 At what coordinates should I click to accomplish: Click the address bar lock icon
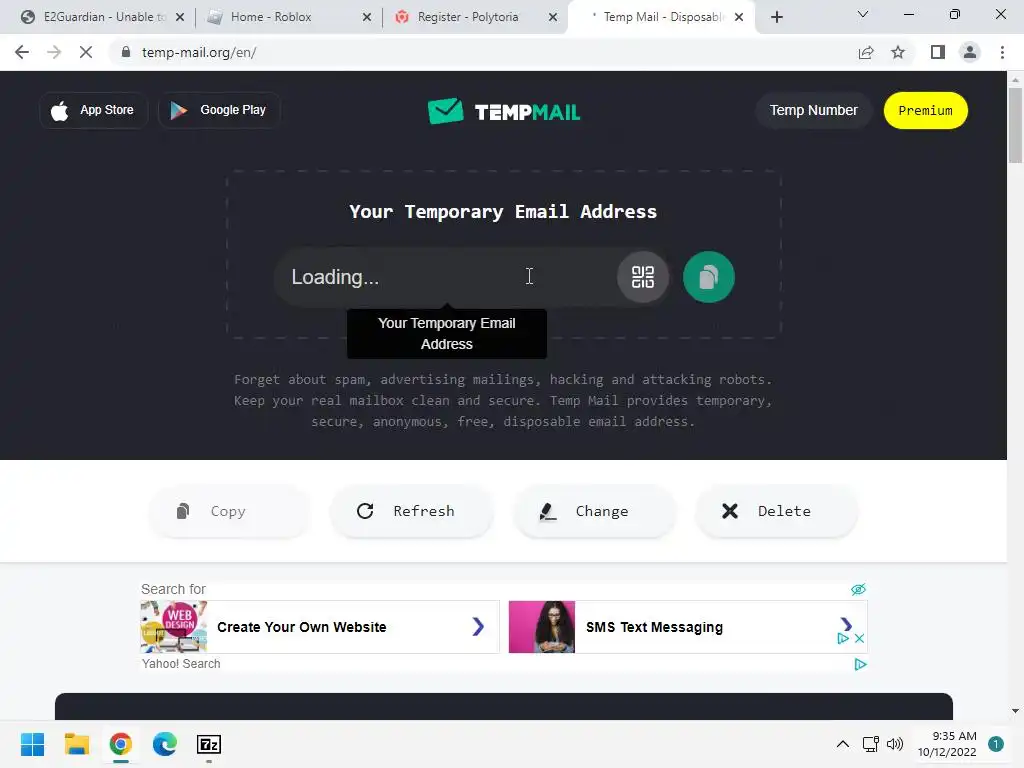pyautogui.click(x=125, y=52)
